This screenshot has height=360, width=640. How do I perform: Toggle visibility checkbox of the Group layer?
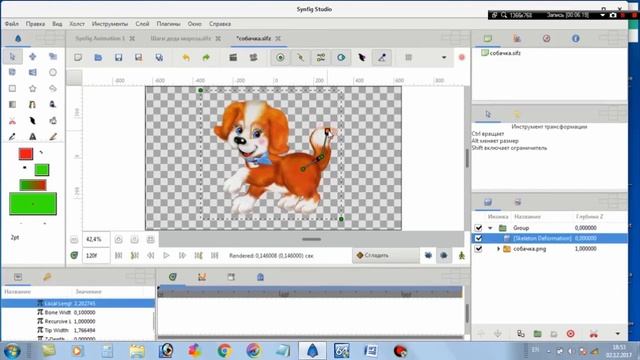point(478,228)
